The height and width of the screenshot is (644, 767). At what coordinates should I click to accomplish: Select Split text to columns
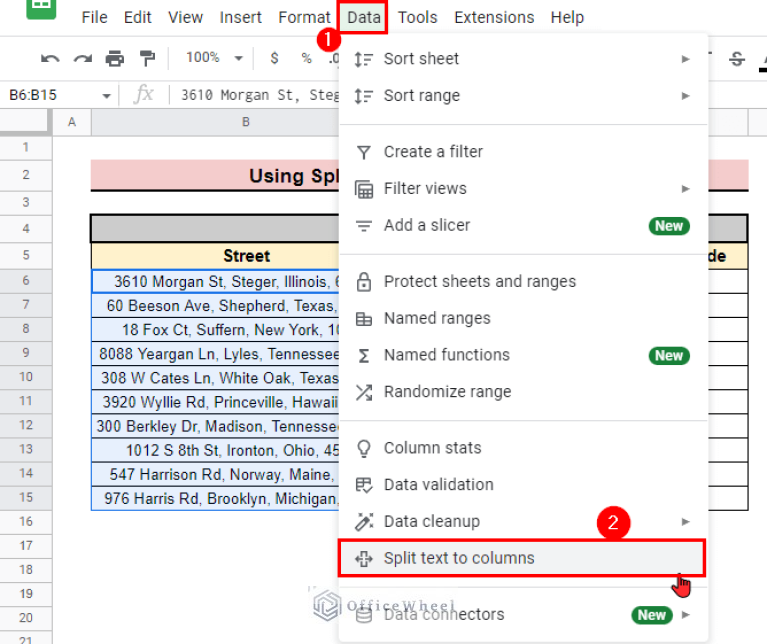pos(521,558)
